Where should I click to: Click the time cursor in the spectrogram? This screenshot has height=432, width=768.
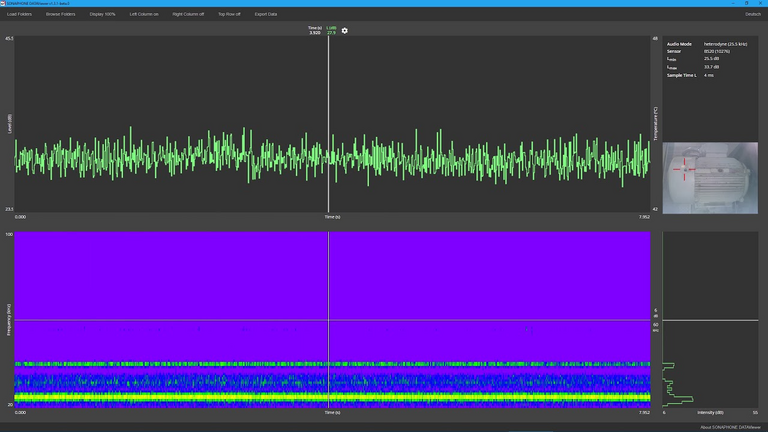[328, 280]
